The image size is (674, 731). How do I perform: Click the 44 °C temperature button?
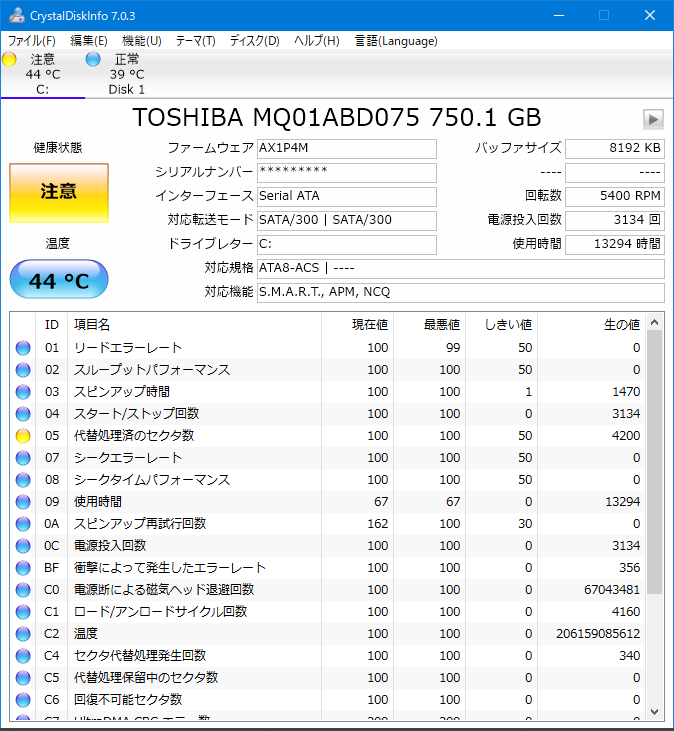tap(59, 280)
